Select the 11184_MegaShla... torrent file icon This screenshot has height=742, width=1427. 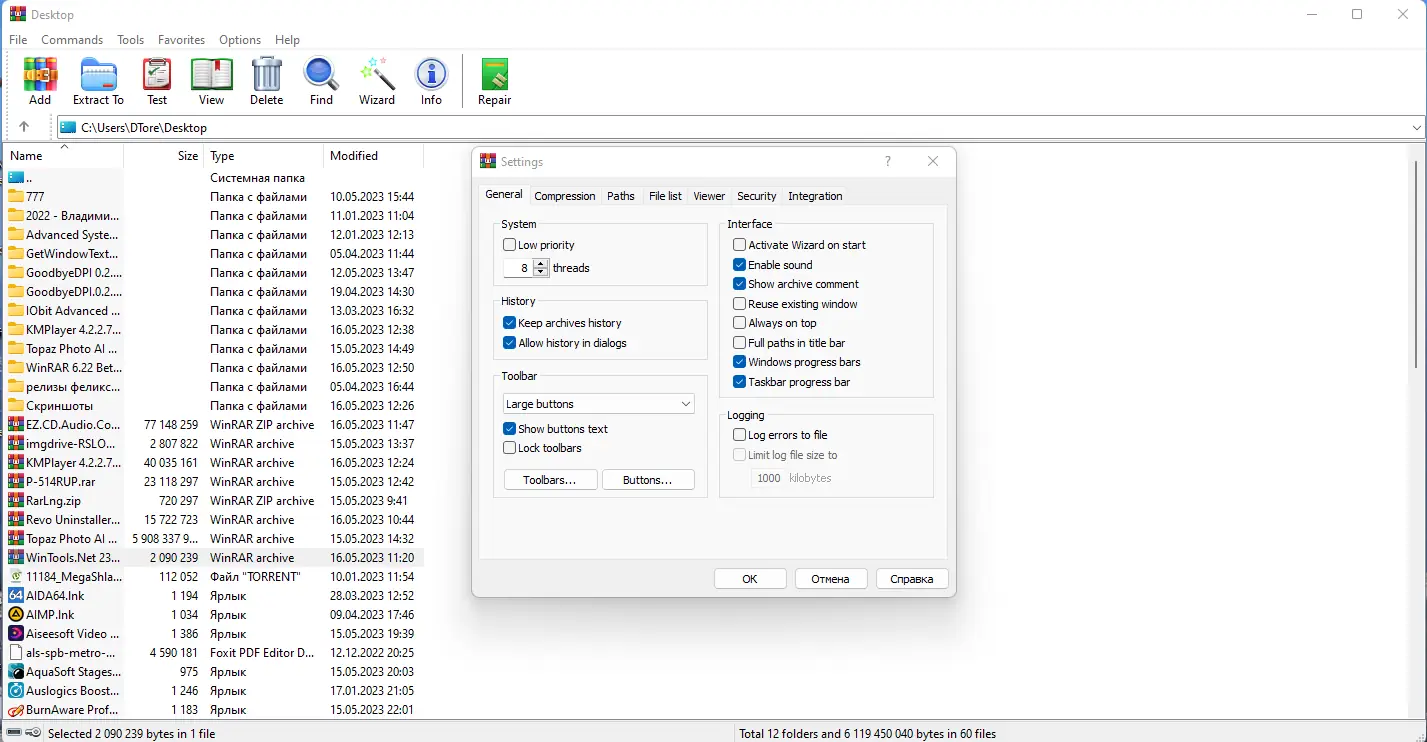point(16,577)
